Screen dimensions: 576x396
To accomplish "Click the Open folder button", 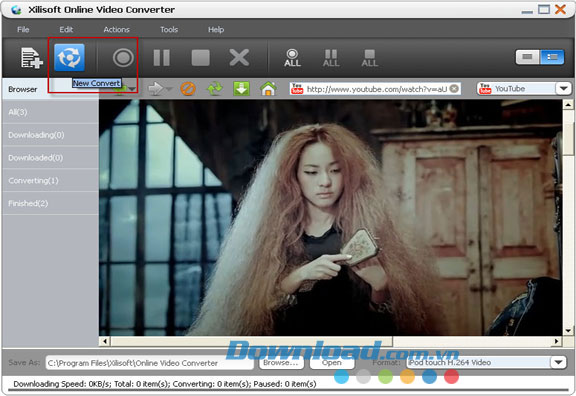I will 332,363.
